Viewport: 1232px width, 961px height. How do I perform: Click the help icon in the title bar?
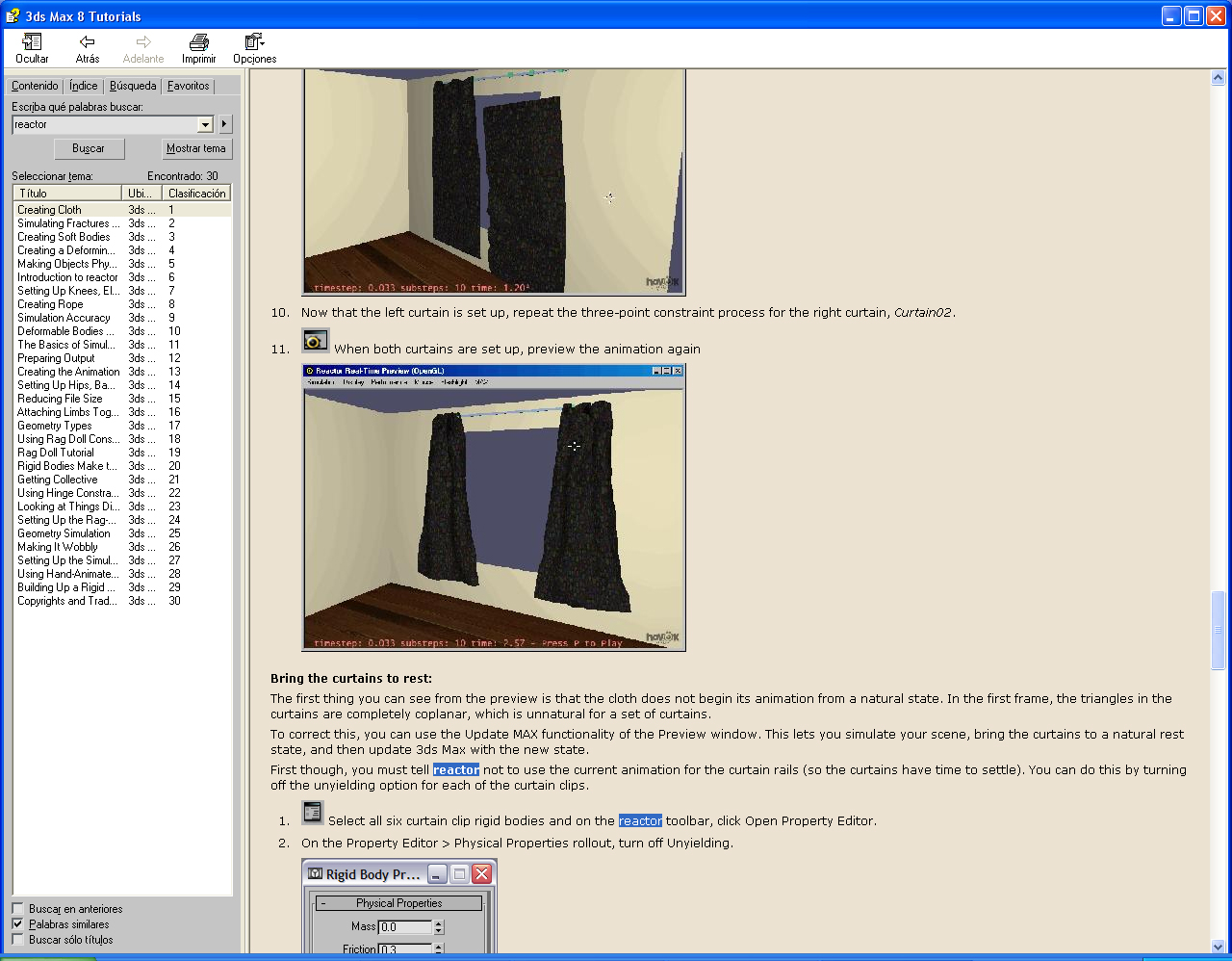13,15
